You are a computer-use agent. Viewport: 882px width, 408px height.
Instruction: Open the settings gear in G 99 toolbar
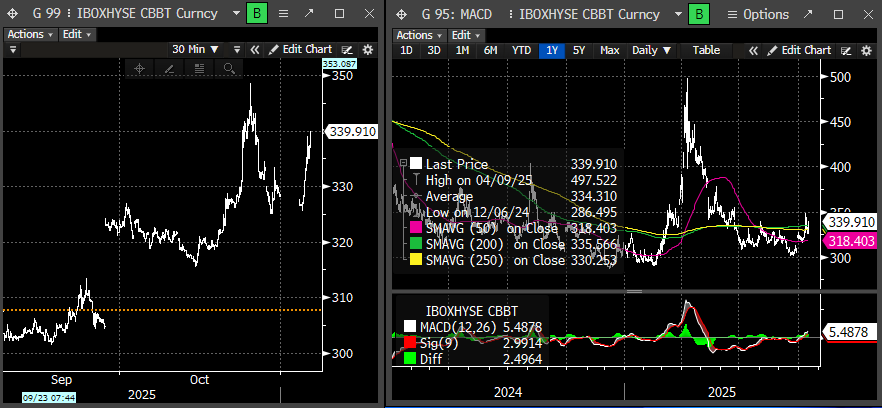pos(368,50)
